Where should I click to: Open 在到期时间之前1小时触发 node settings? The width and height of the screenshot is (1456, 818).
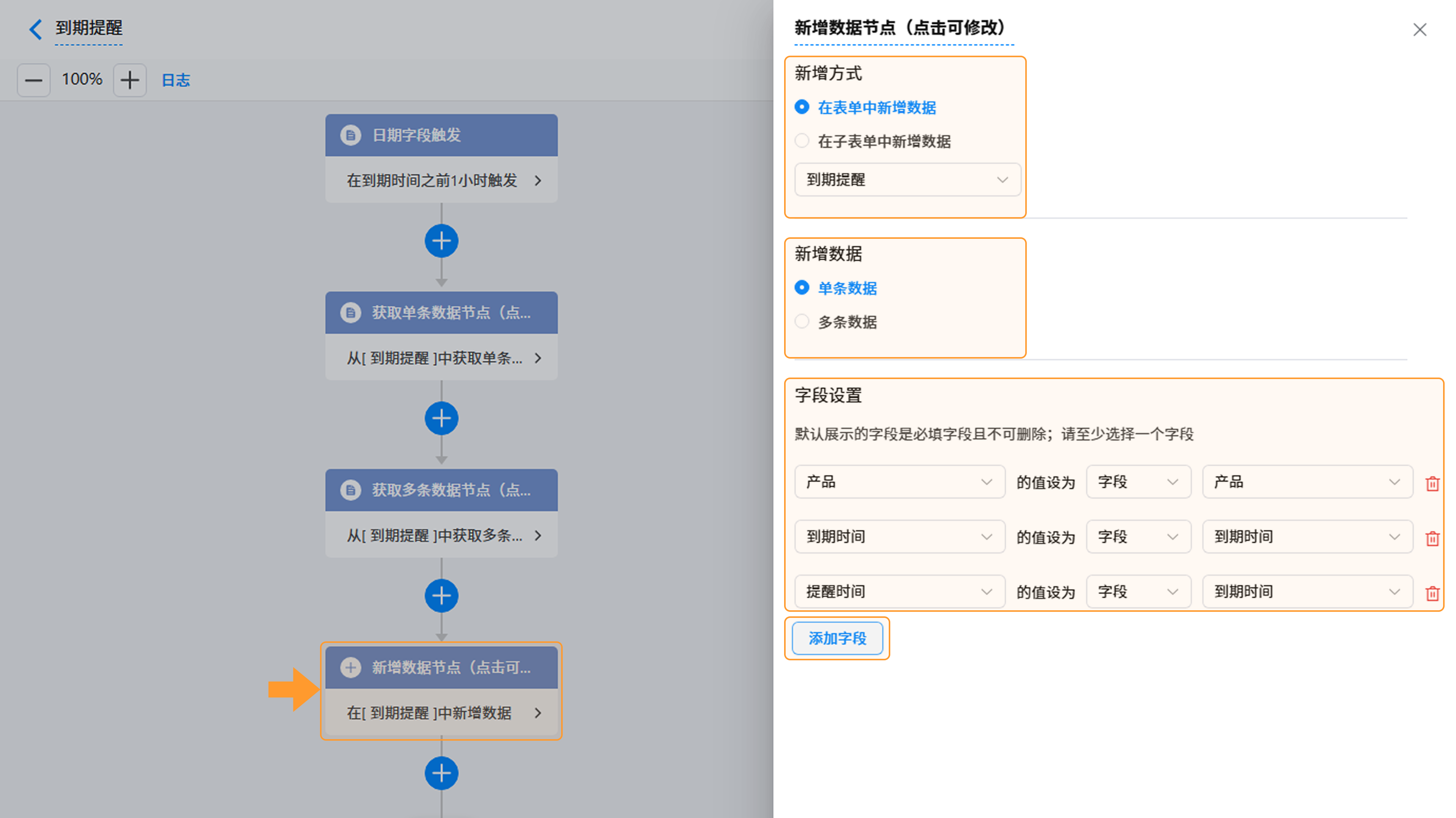[x=441, y=180]
